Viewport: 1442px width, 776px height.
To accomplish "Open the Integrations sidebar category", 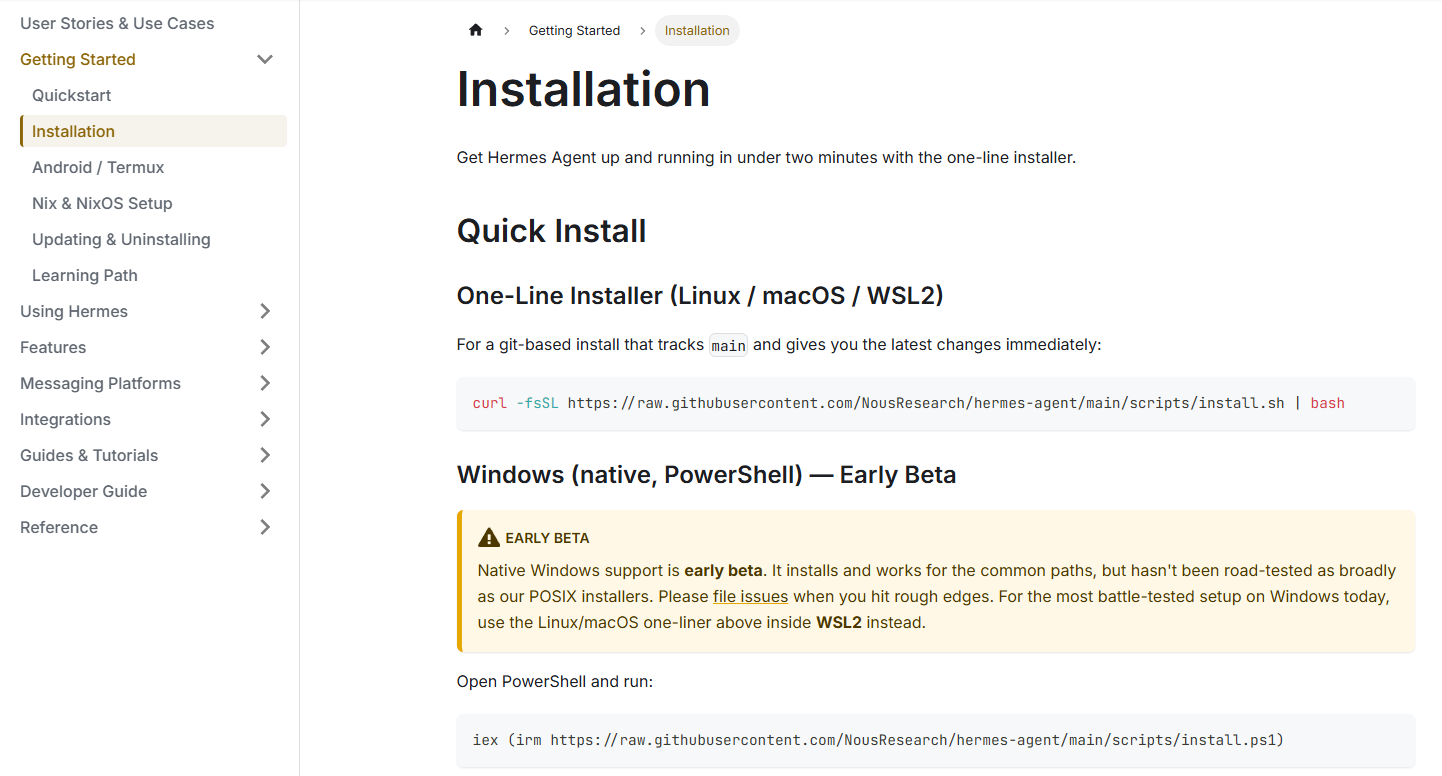I will pos(65,419).
